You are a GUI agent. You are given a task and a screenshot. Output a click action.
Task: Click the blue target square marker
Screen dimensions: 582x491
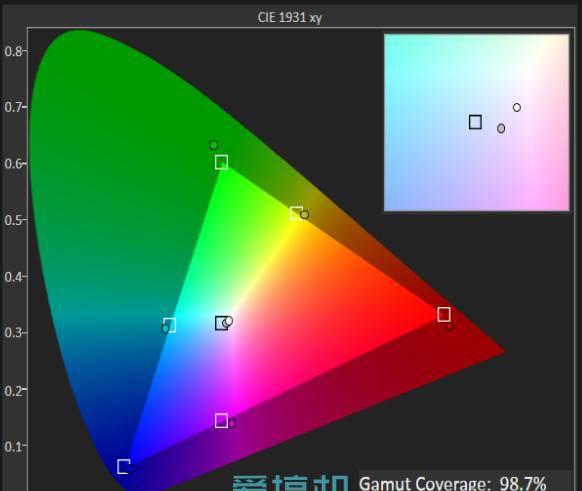pyautogui.click(x=124, y=467)
